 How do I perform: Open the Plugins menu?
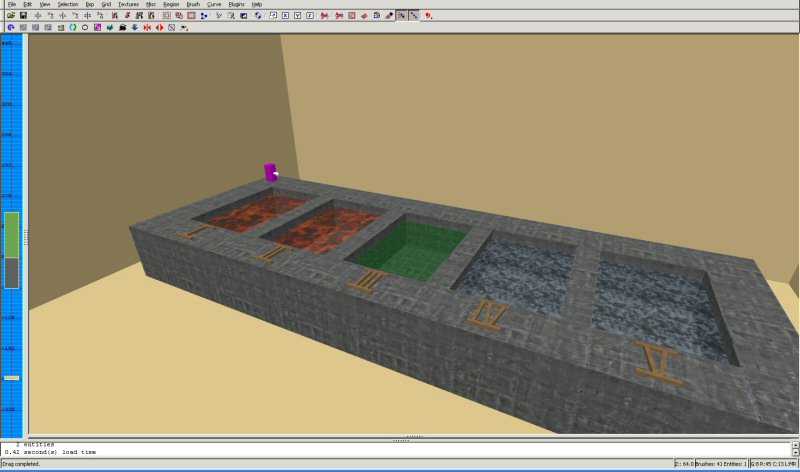point(237,4)
